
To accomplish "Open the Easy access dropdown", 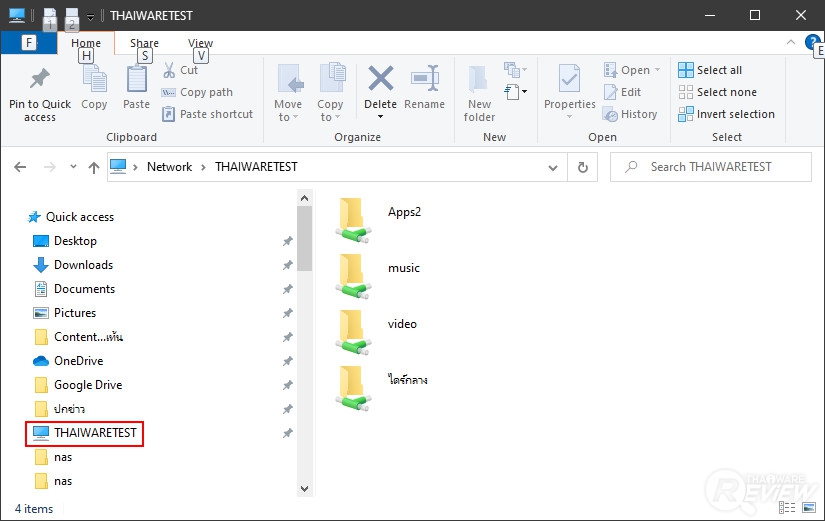I will pos(516,92).
